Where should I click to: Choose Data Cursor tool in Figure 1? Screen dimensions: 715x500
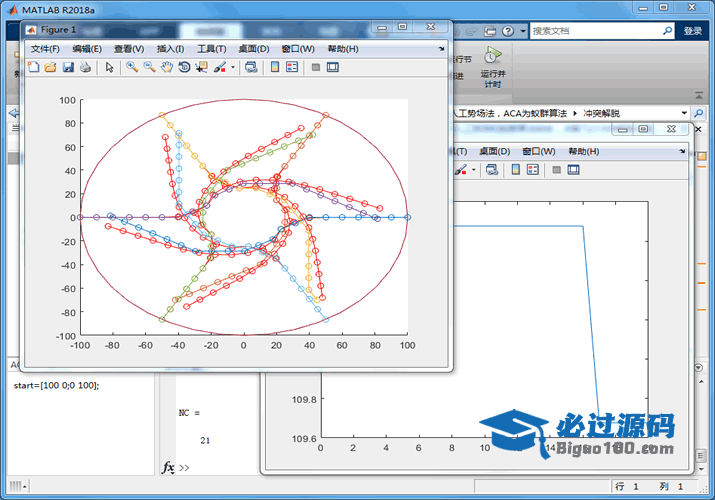point(202,67)
